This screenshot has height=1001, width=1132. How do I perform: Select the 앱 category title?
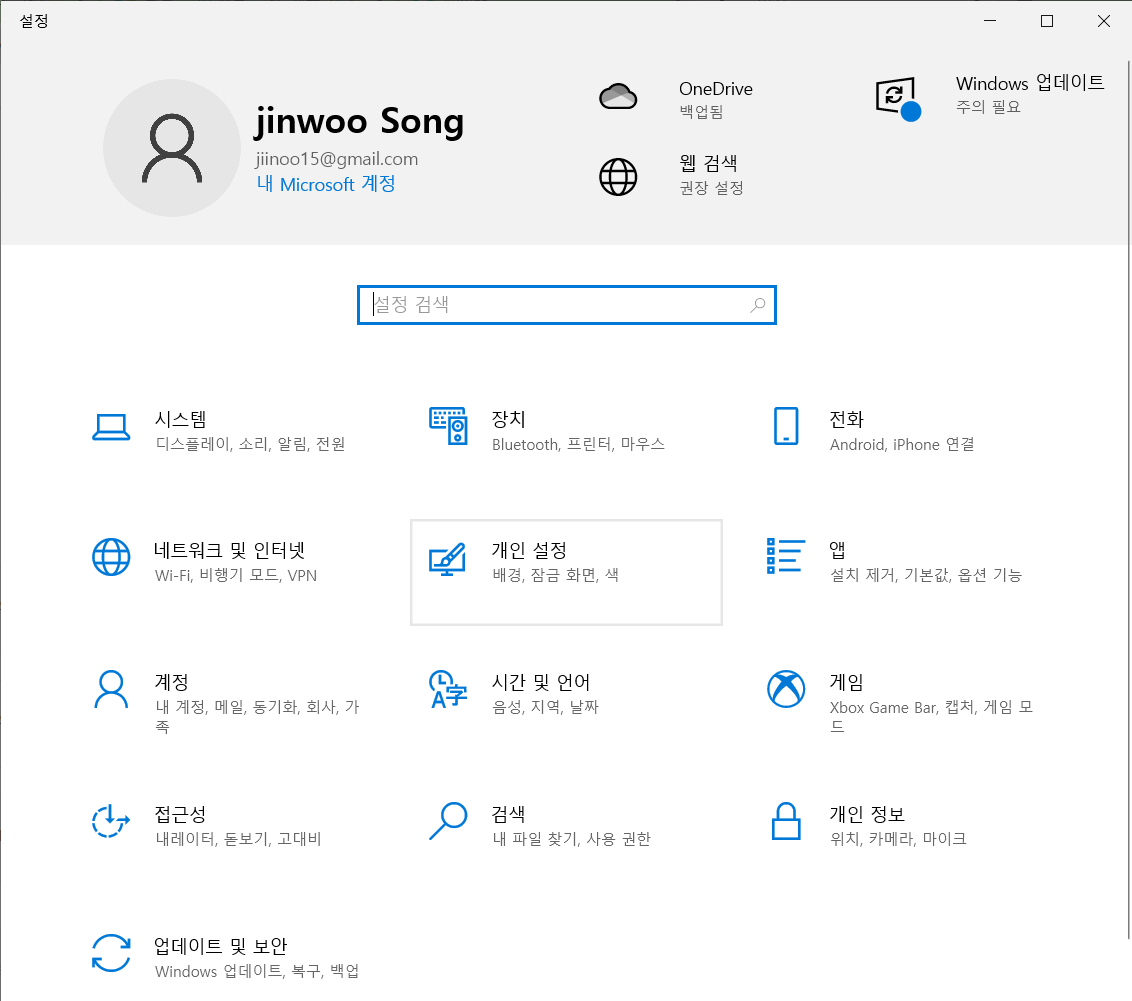tap(837, 550)
